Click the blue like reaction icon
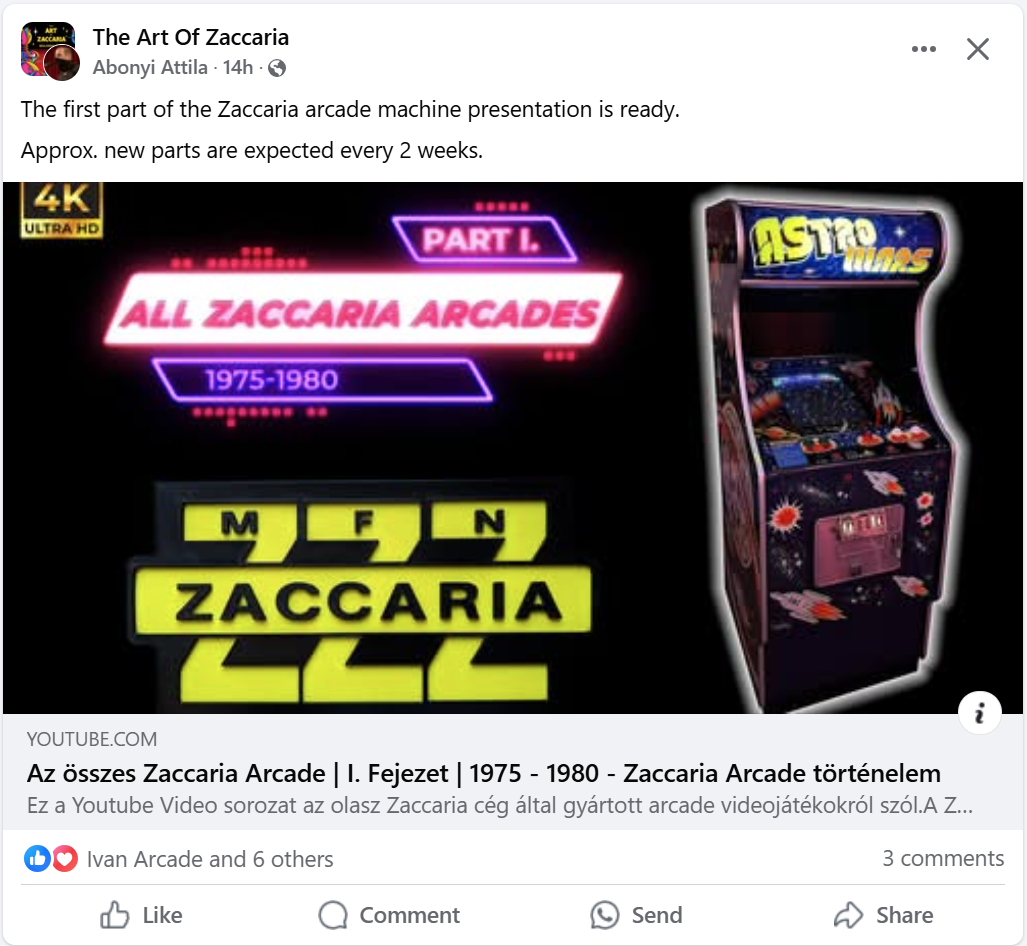 tap(37, 858)
